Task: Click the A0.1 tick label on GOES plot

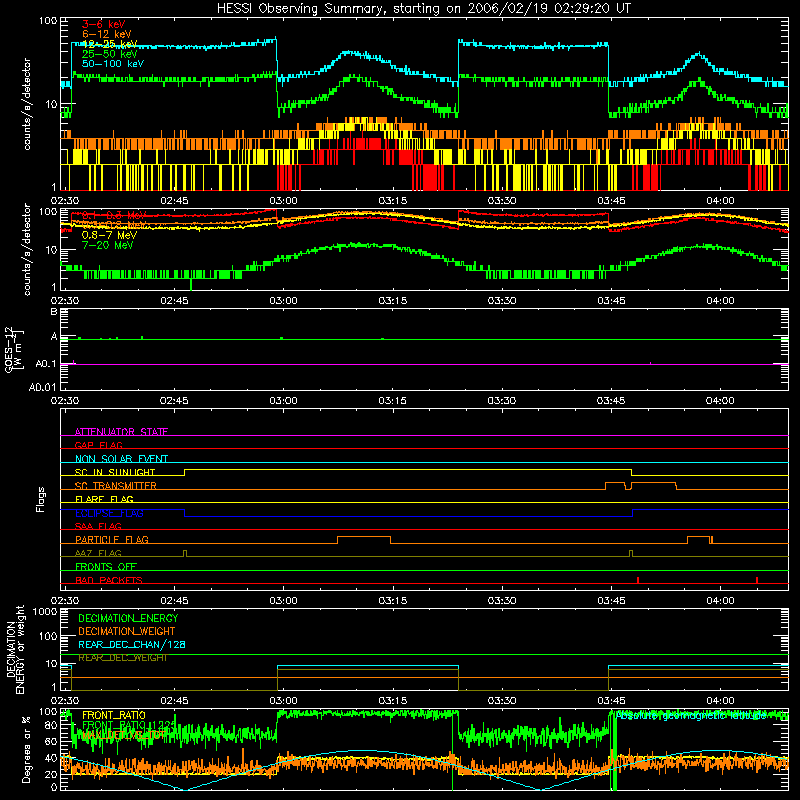Action: tap(46, 364)
